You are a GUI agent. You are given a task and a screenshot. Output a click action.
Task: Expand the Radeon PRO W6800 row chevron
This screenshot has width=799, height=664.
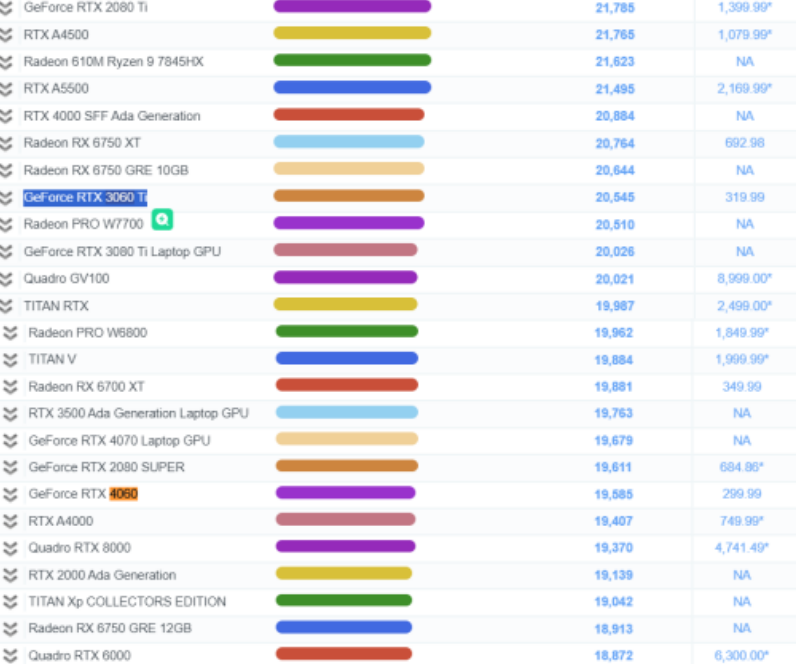10,333
